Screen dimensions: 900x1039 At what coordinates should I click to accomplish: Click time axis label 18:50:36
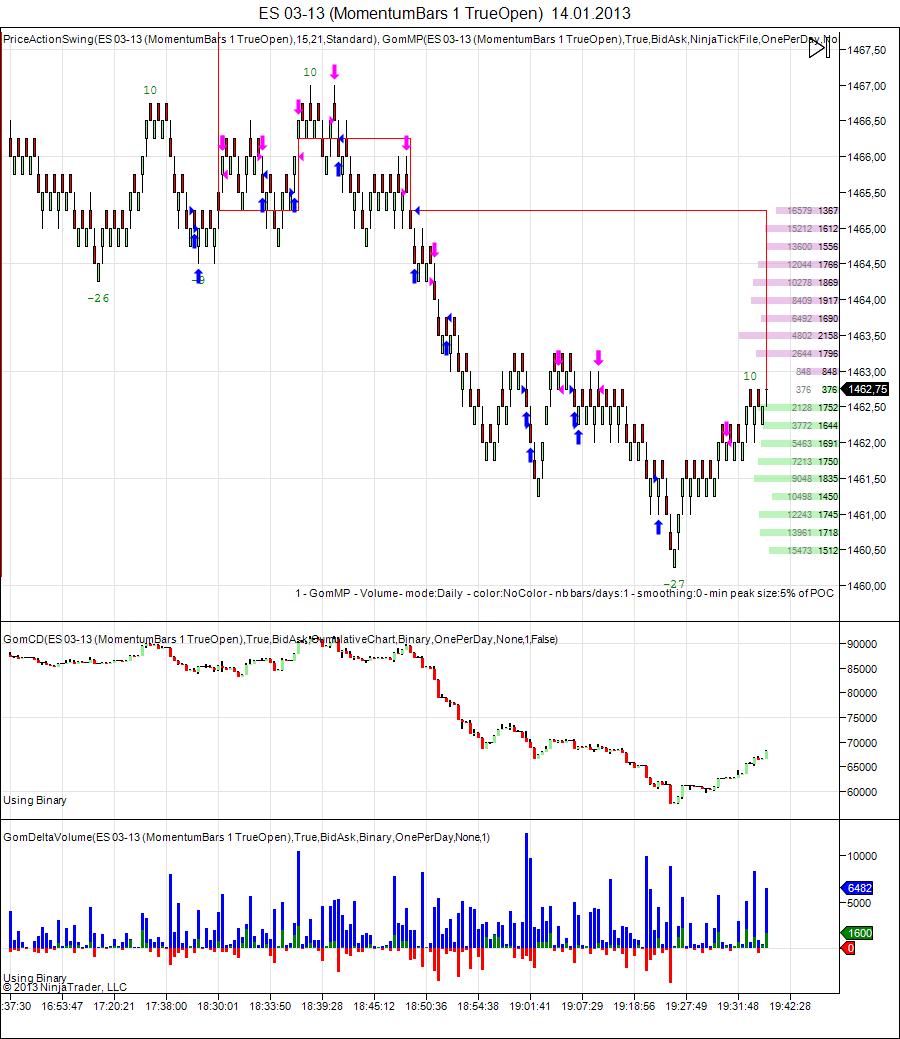(x=426, y=1006)
